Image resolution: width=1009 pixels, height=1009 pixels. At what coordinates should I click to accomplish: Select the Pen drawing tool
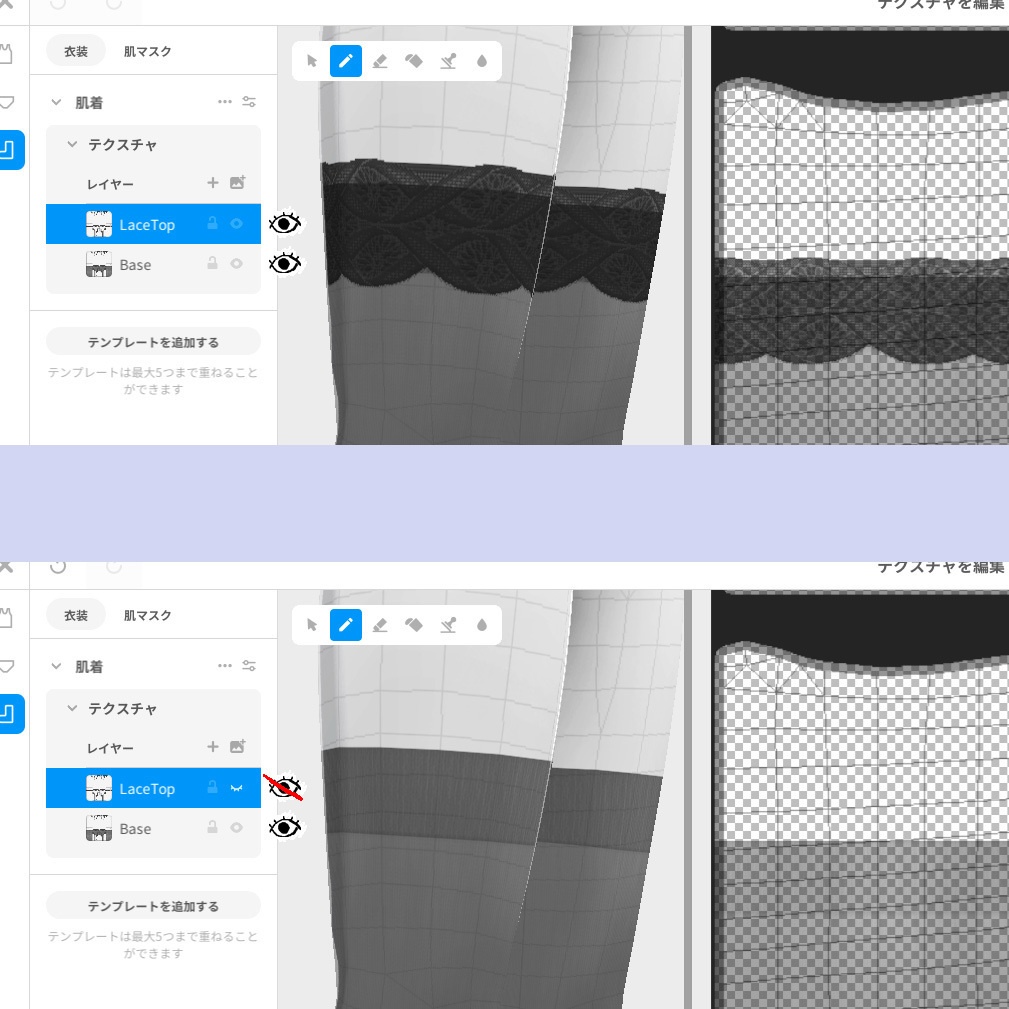345,61
